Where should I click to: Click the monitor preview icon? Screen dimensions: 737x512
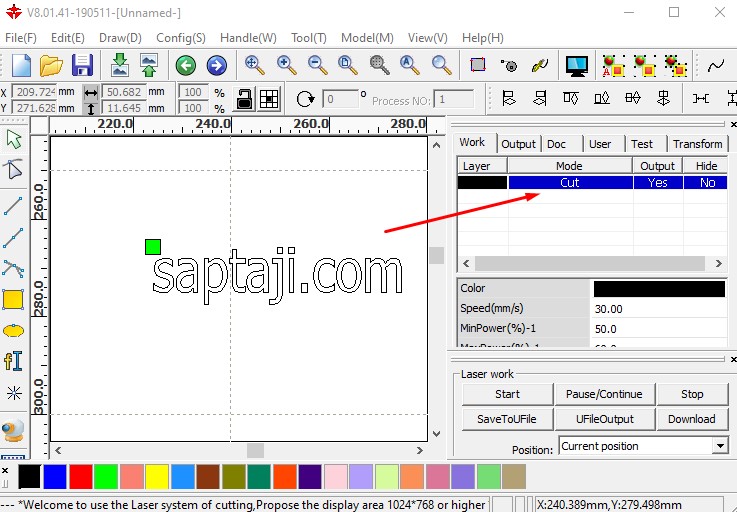coord(577,65)
